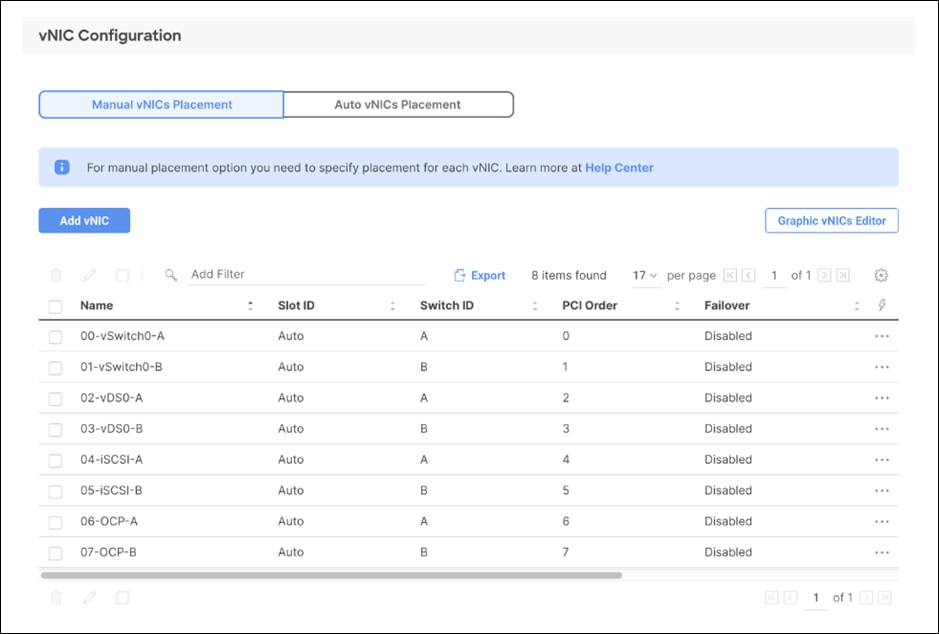
Task: Go to previous page in top pagination
Action: [748, 275]
